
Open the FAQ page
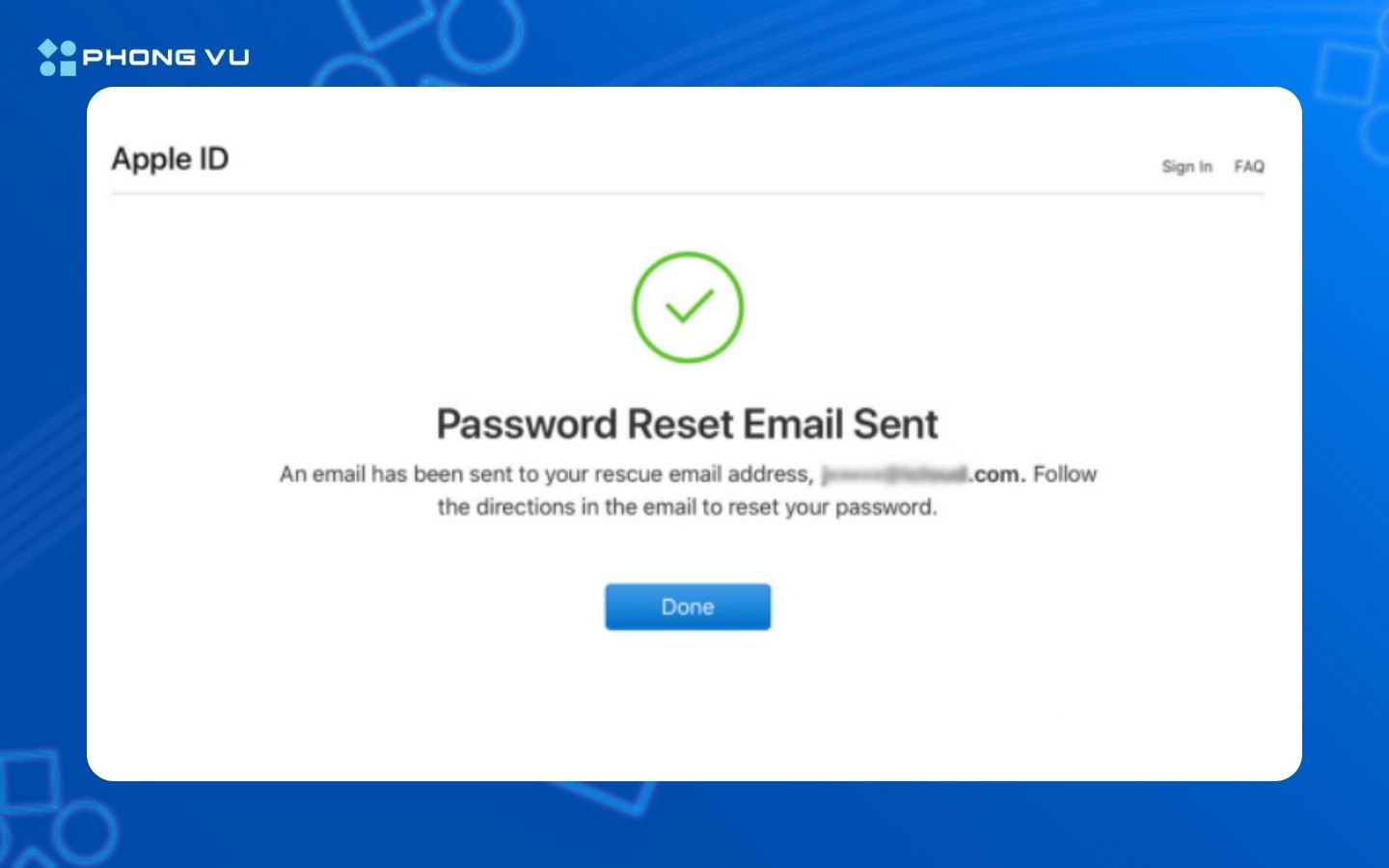[1250, 166]
